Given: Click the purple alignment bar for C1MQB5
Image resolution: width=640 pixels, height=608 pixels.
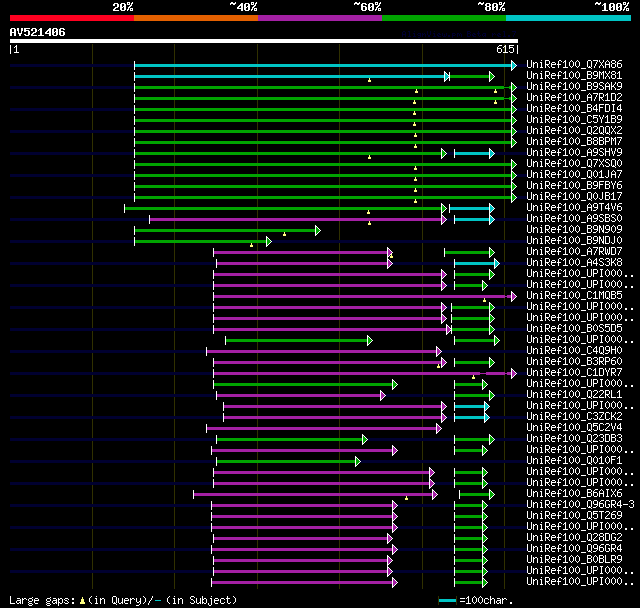Looking at the screenshot, I should (365, 297).
